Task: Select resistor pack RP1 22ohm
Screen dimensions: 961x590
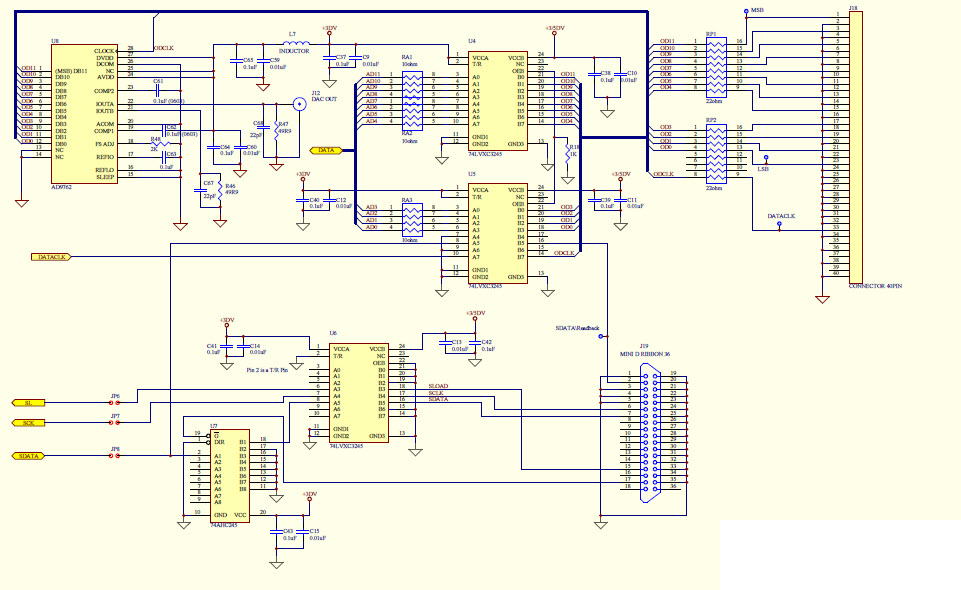Action: coord(716,65)
